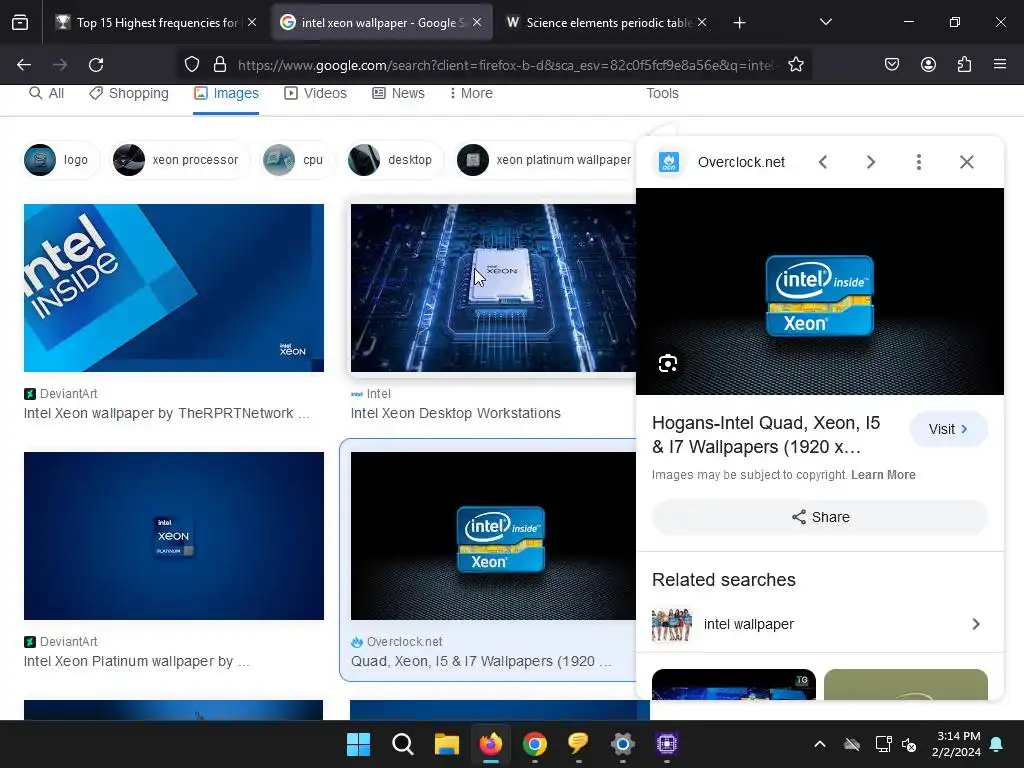The height and width of the screenshot is (768, 1024).
Task: Open tracking protection shield icon
Action: 191,65
